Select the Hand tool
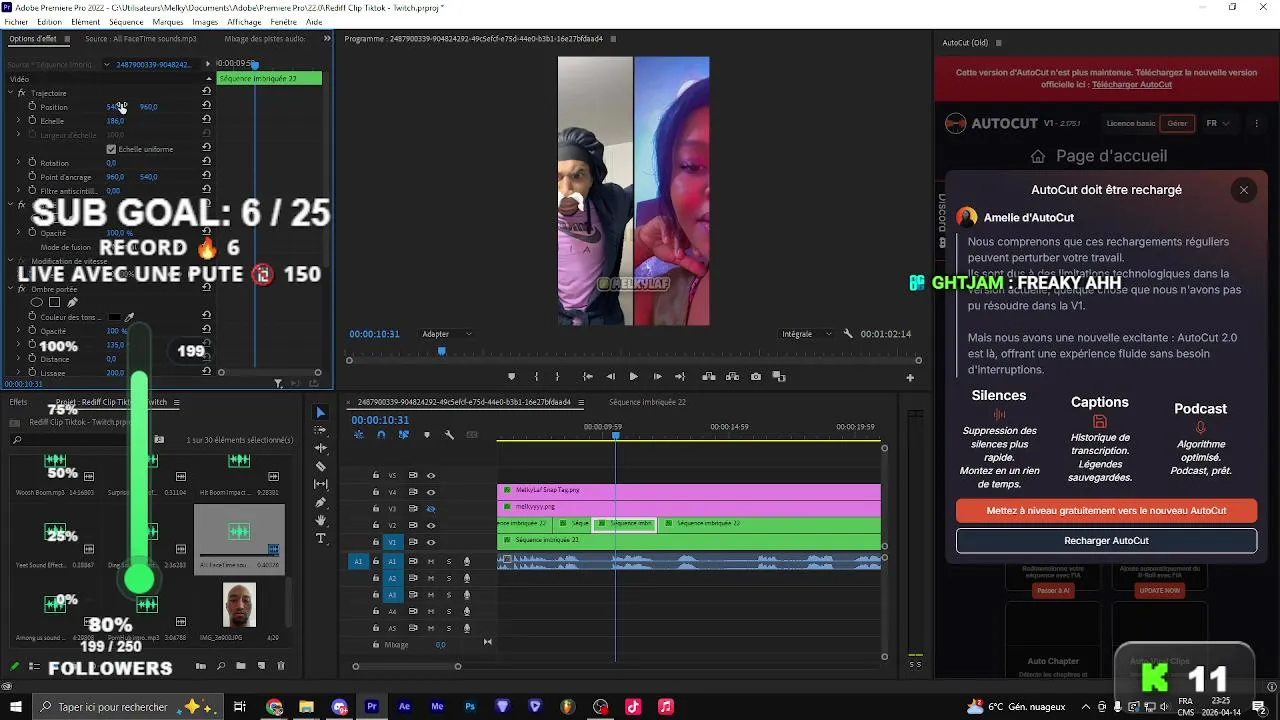Screen dimensions: 1280x720 point(320,521)
